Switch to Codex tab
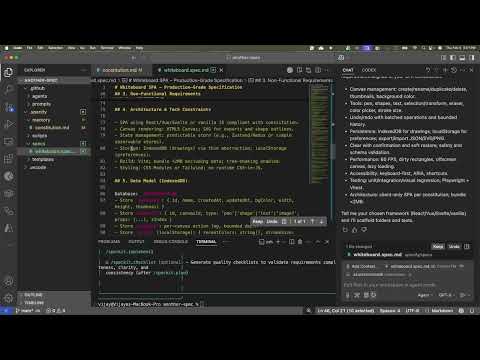The height and width of the screenshot is (360, 480). 369,70
